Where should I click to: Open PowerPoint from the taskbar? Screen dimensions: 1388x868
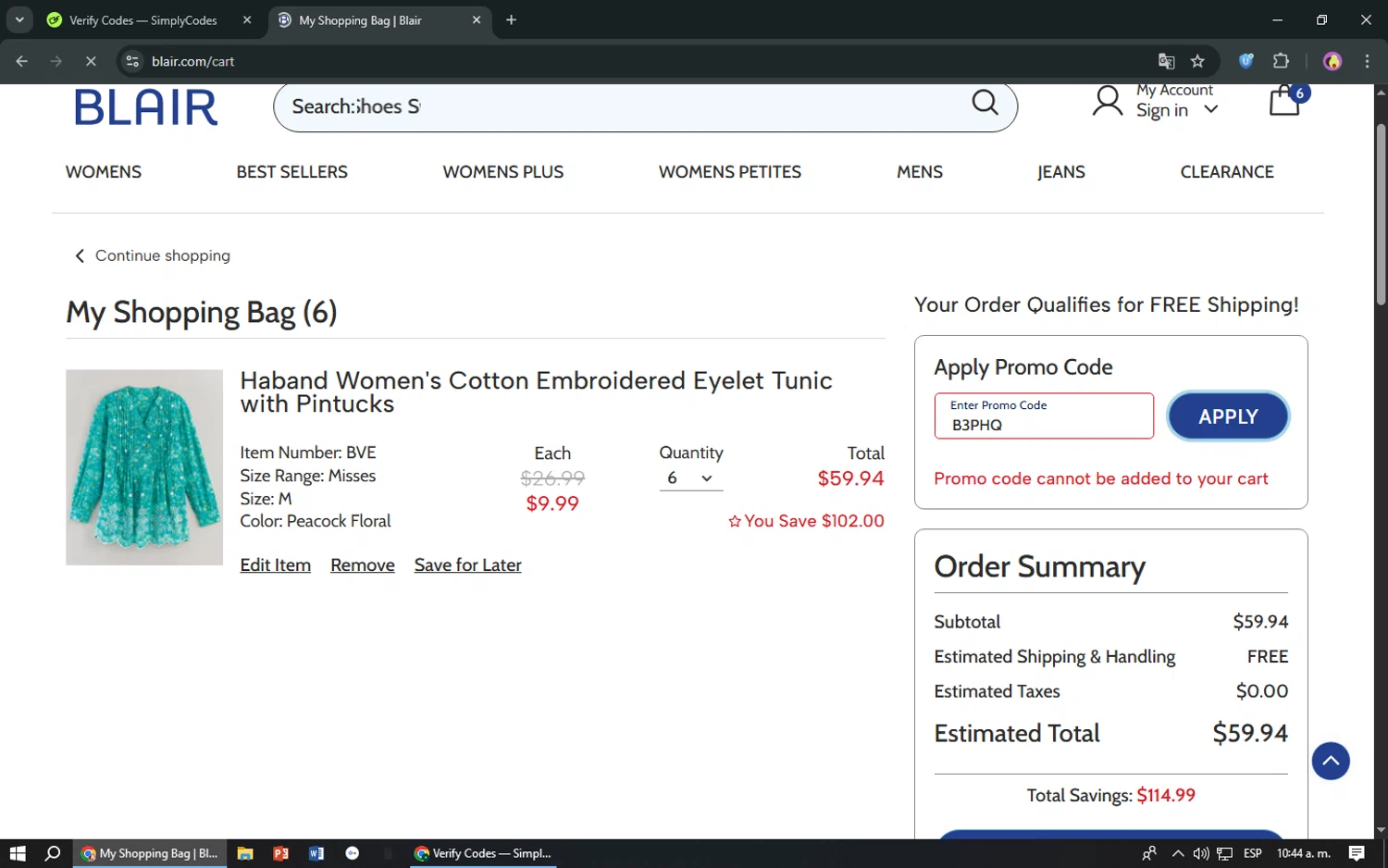click(x=281, y=853)
